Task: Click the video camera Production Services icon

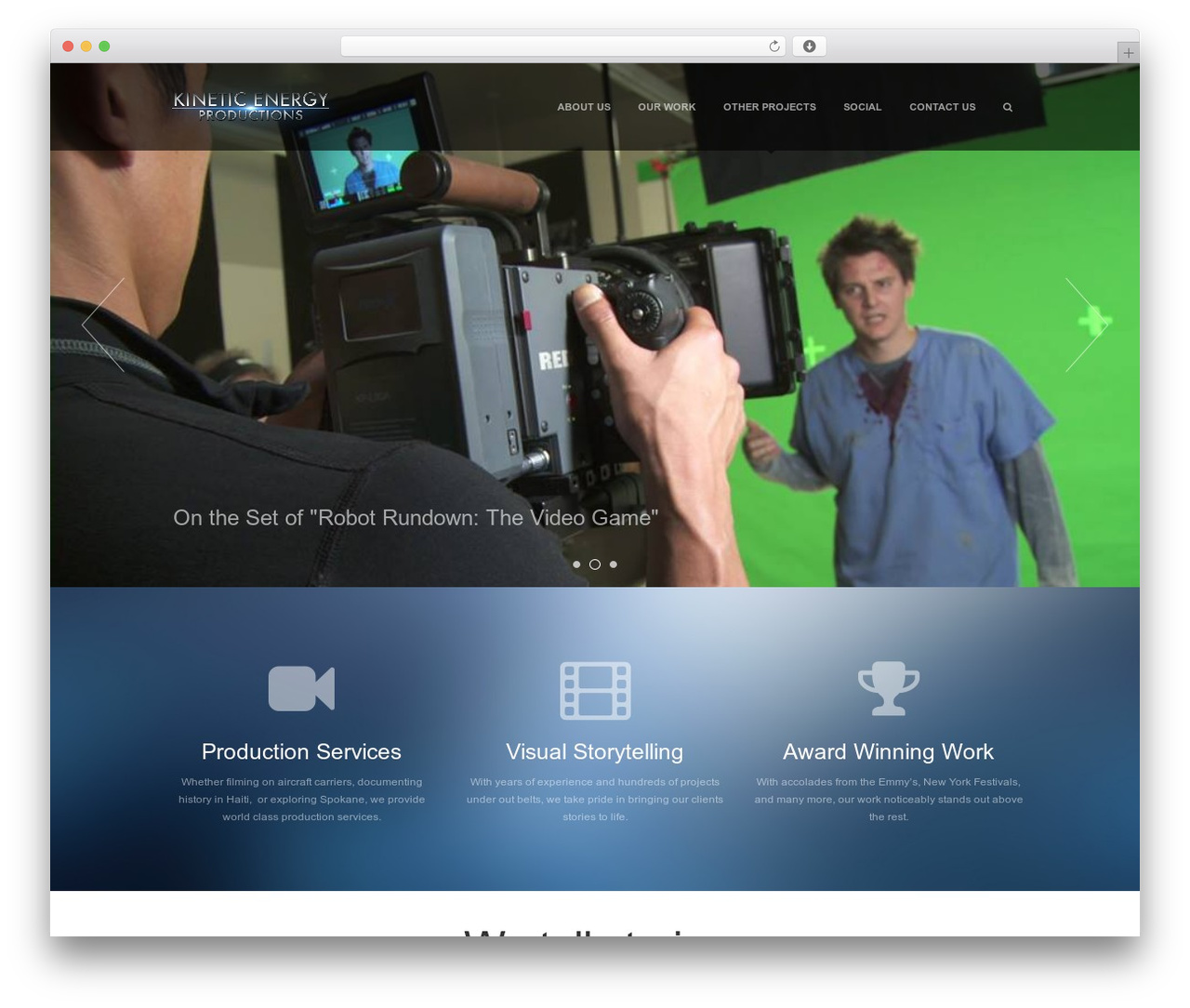Action: pos(301,689)
